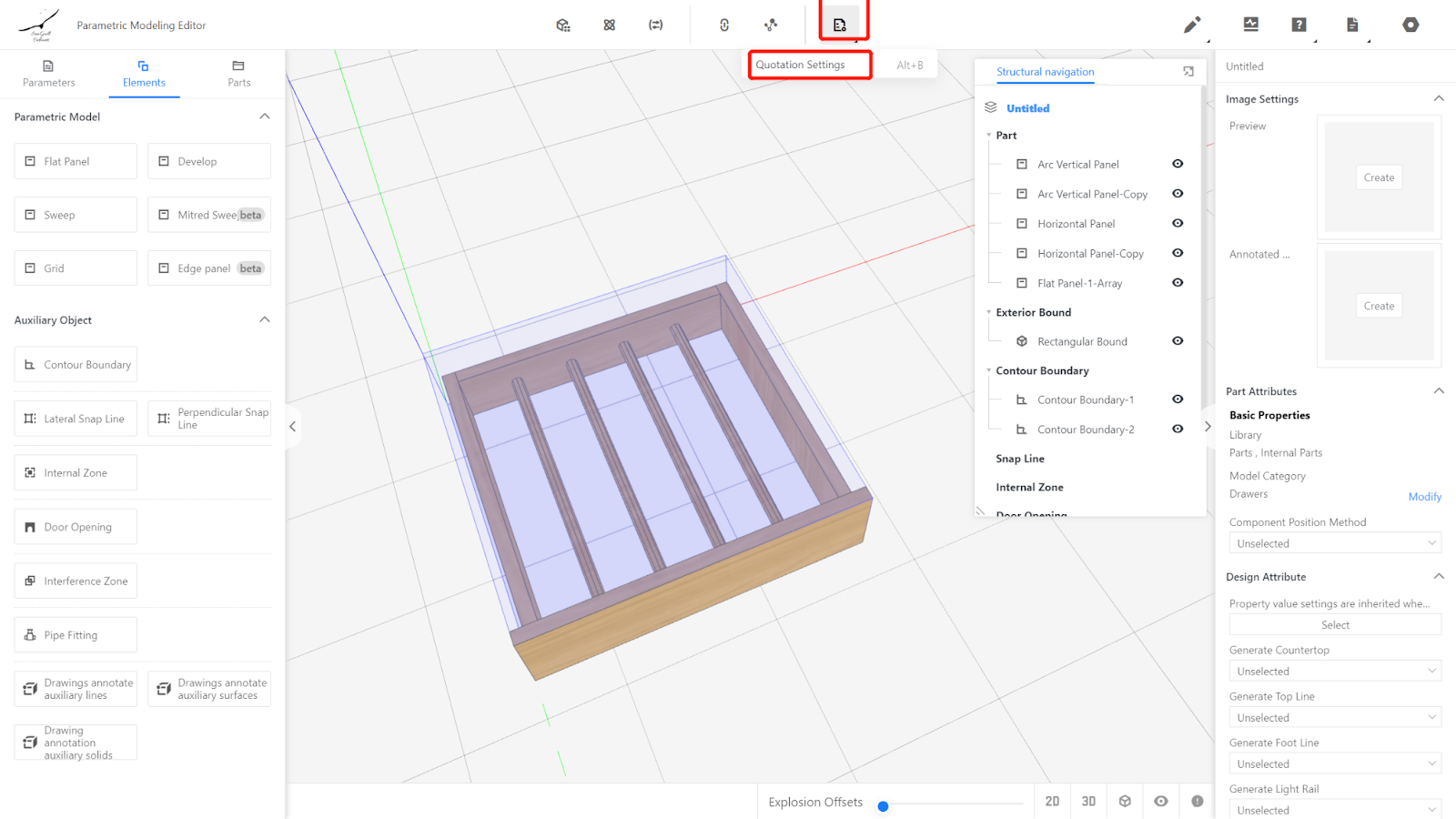Click the Quotation Settings toolbar icon
This screenshot has width=1456, height=819.
point(840,25)
